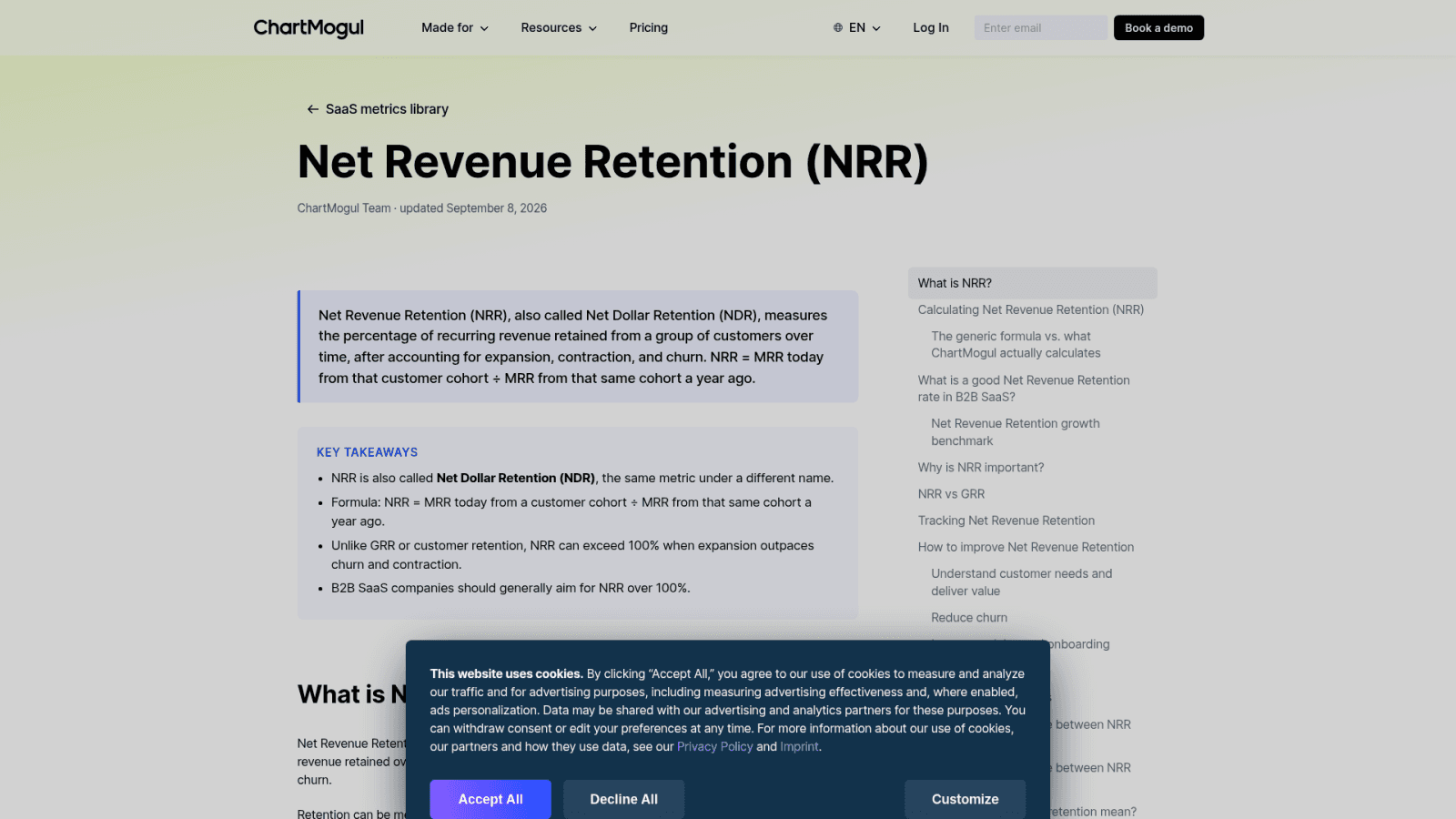The height and width of the screenshot is (819, 1456).
Task: Go to Understand customer needs section
Action: (x=1021, y=582)
